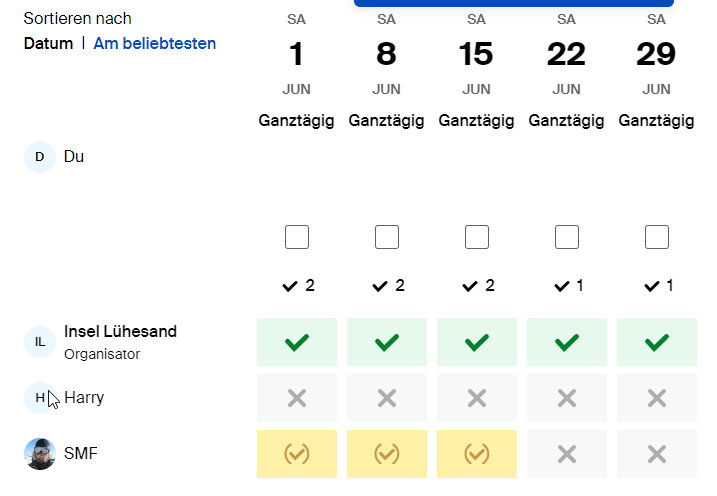This screenshot has height=496, width=717.
Task: Click the Insel Lühesand organiser name
Action: tap(120, 331)
